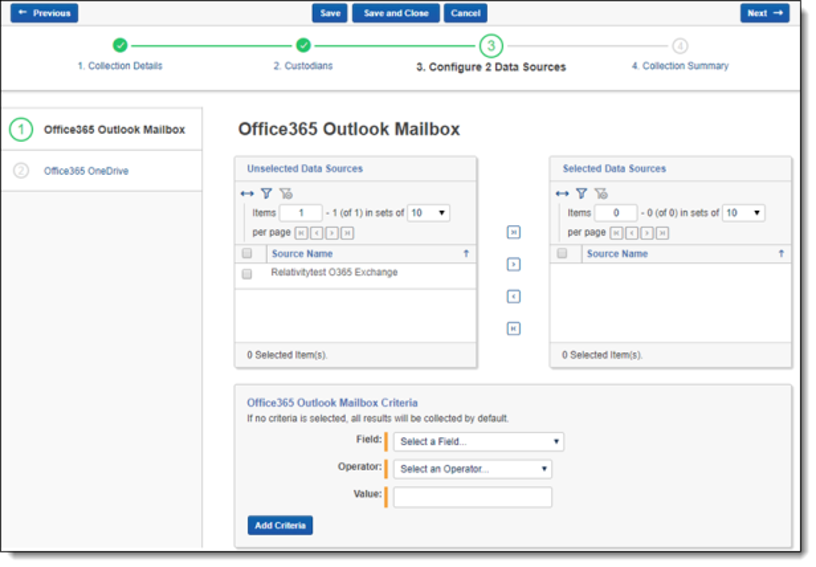Image resolution: width=816 pixels, height=567 pixels.
Task: Click the Next button
Action: [x=765, y=13]
